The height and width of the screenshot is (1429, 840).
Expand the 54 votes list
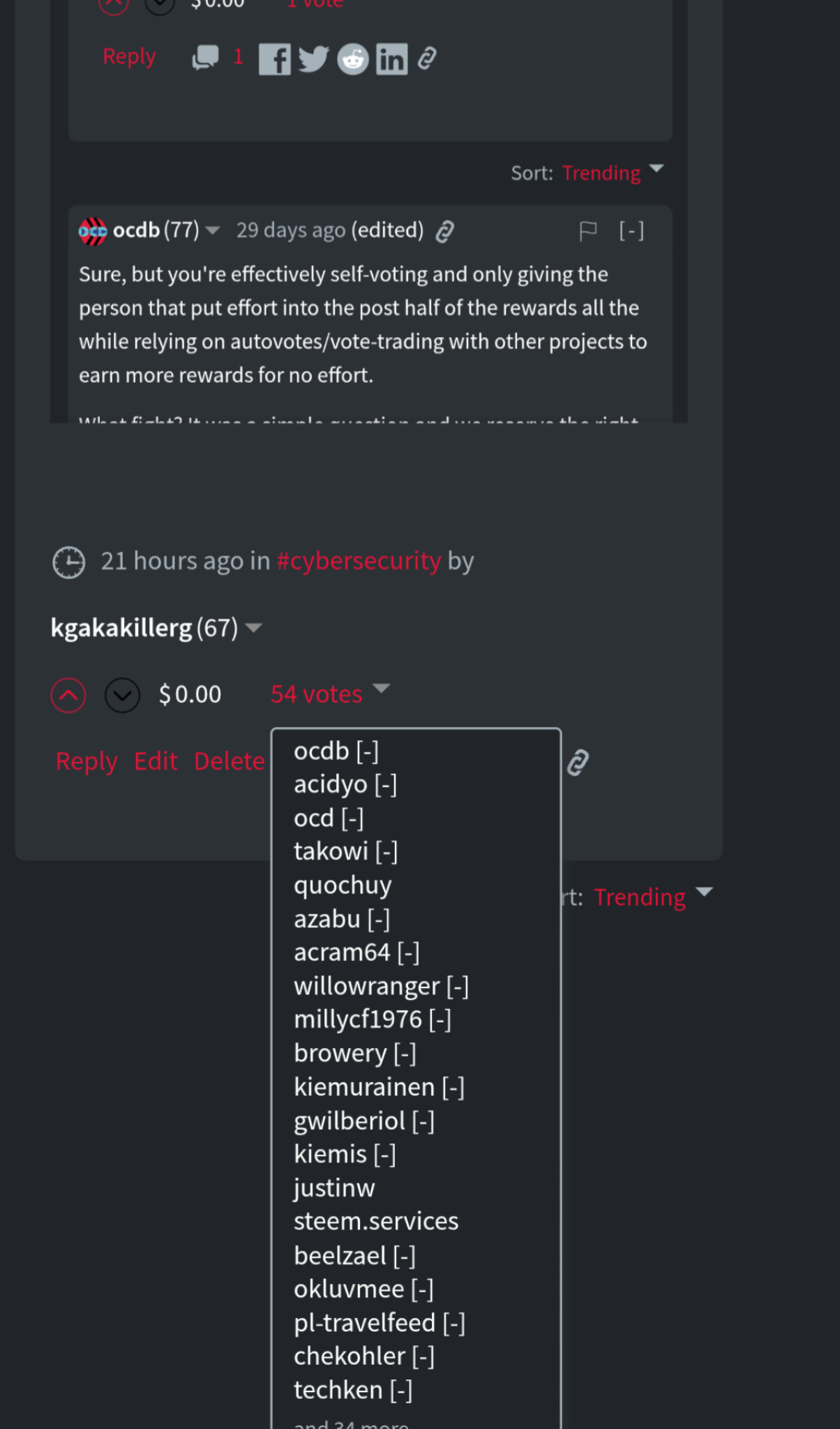(329, 694)
